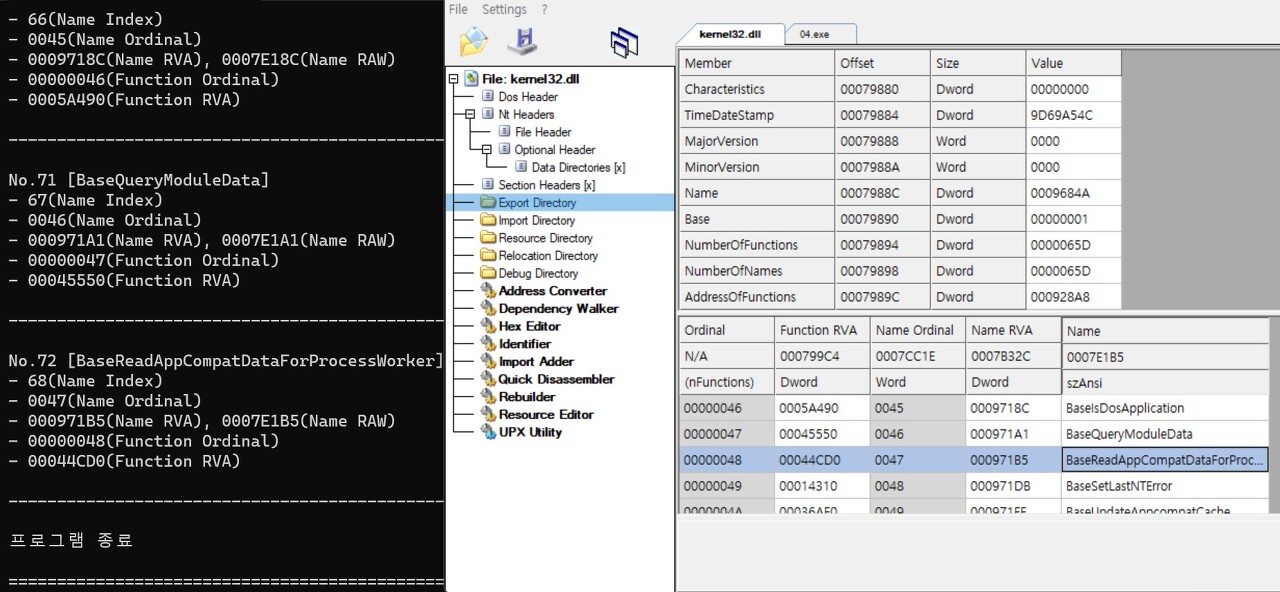Select BaseQueryModuleData name in the export table

point(1165,434)
